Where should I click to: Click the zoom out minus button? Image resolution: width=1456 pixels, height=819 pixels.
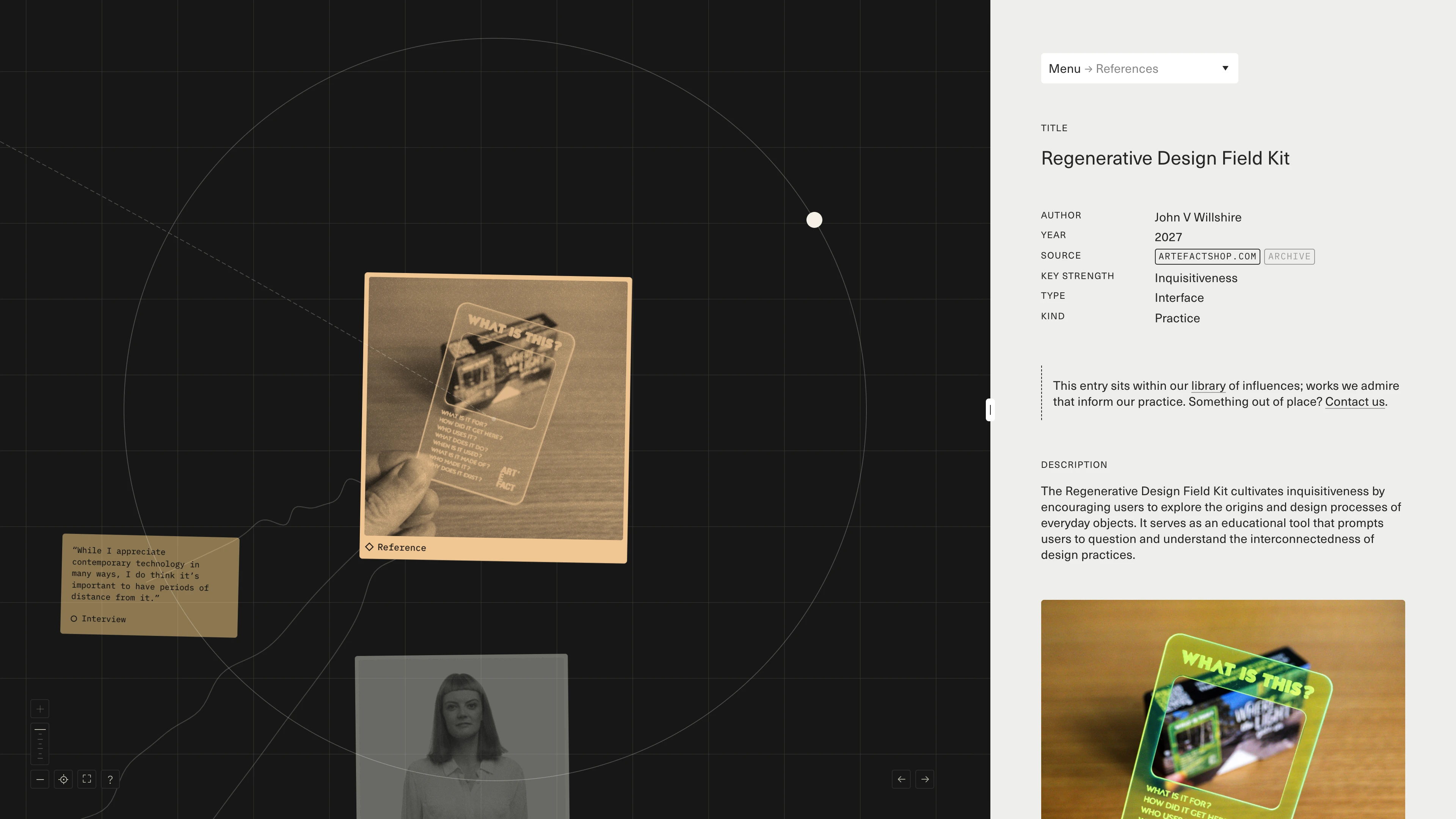click(39, 780)
